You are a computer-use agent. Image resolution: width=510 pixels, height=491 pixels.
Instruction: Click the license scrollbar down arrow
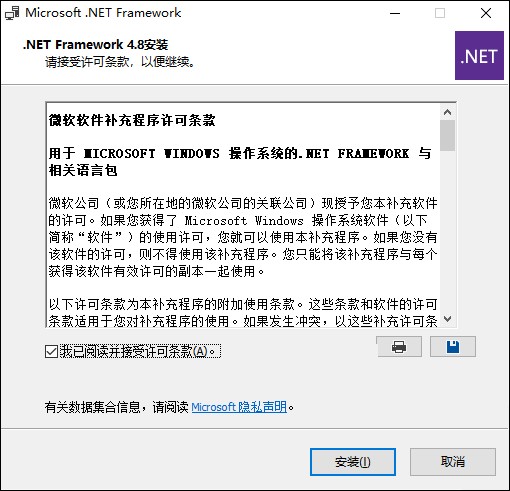pos(448,319)
